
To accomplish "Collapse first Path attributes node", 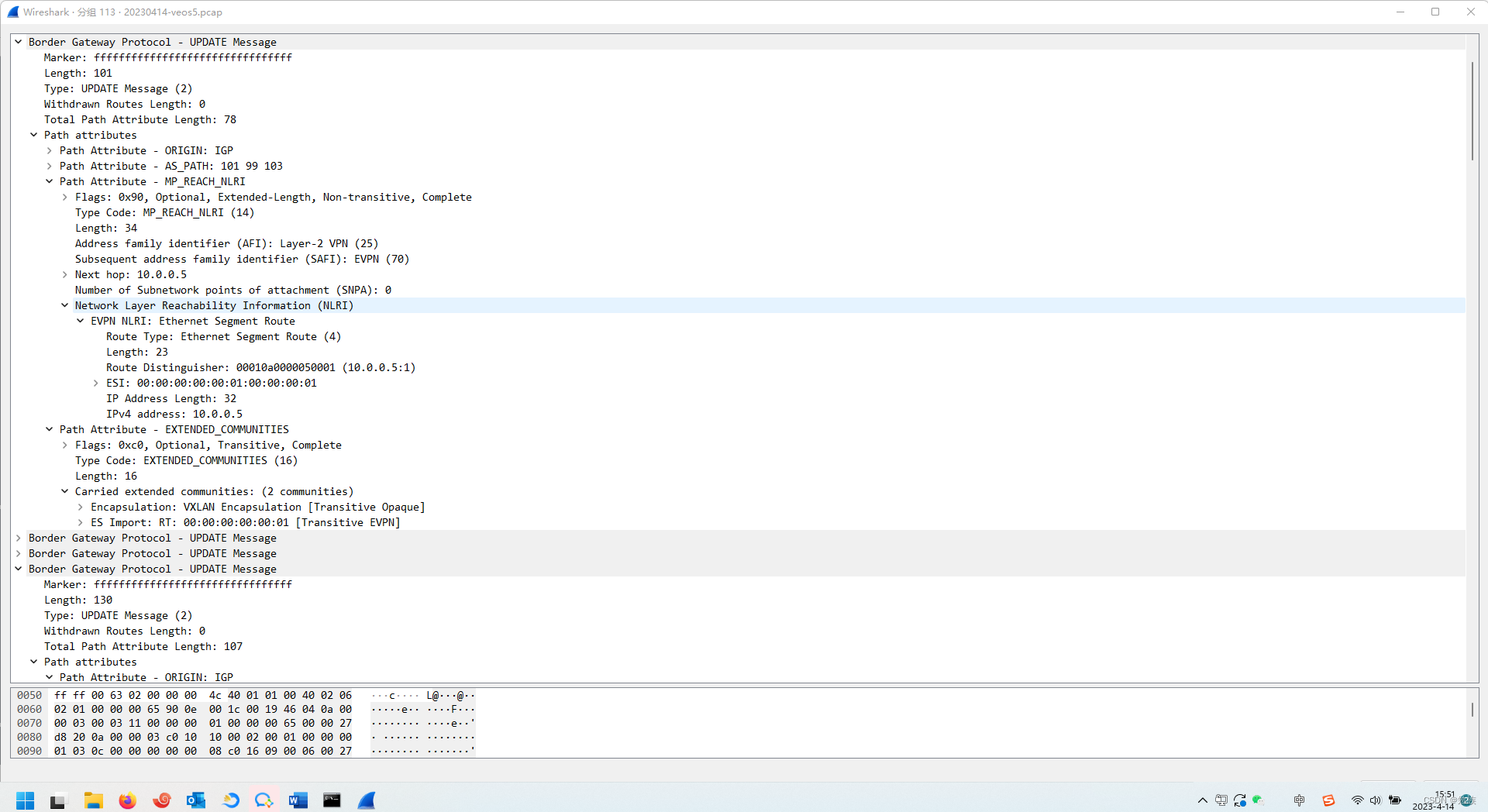I will coord(34,135).
